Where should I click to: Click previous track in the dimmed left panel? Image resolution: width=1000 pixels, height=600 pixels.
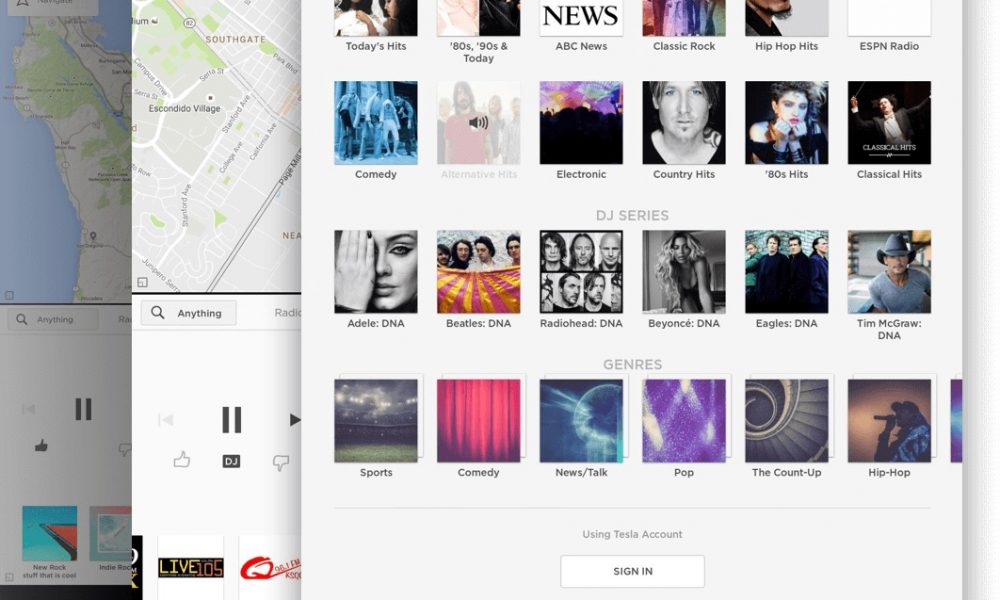29,409
